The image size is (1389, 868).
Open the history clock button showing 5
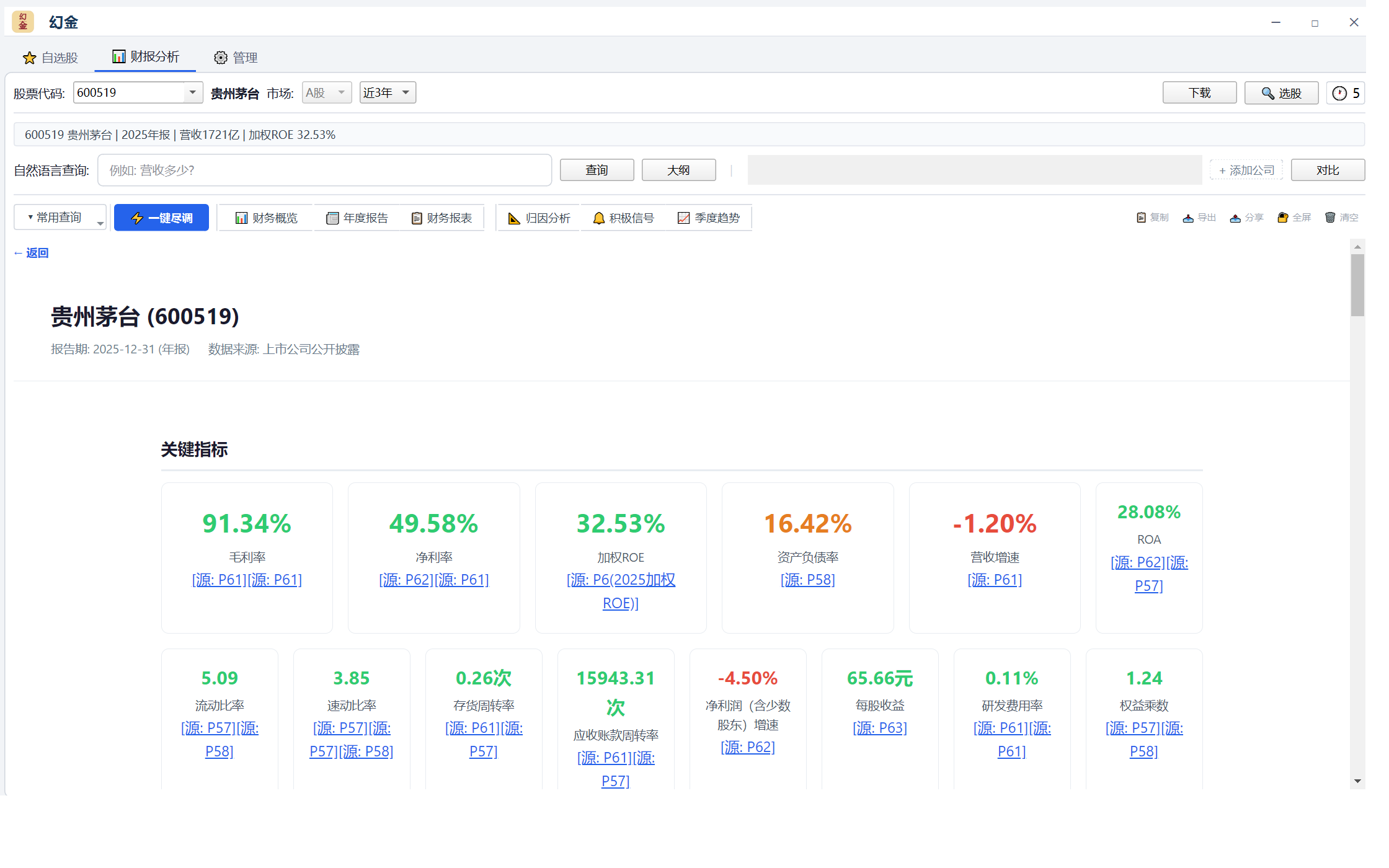pyautogui.click(x=1346, y=93)
